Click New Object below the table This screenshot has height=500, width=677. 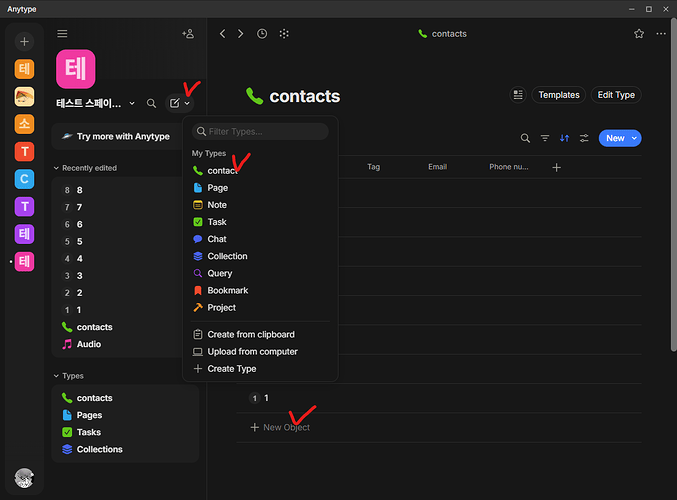(280, 427)
